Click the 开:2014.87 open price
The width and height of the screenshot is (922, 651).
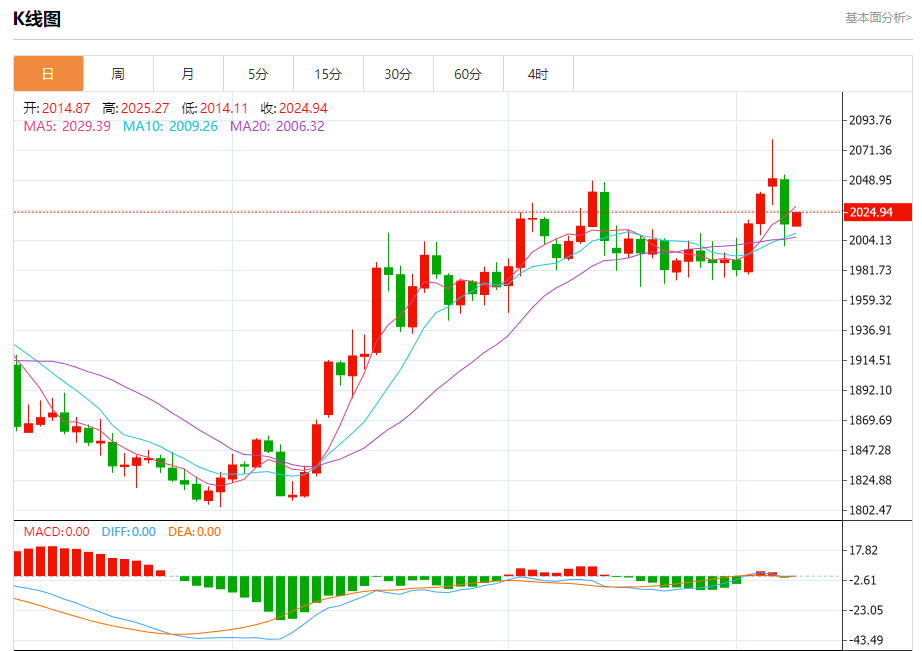56,108
